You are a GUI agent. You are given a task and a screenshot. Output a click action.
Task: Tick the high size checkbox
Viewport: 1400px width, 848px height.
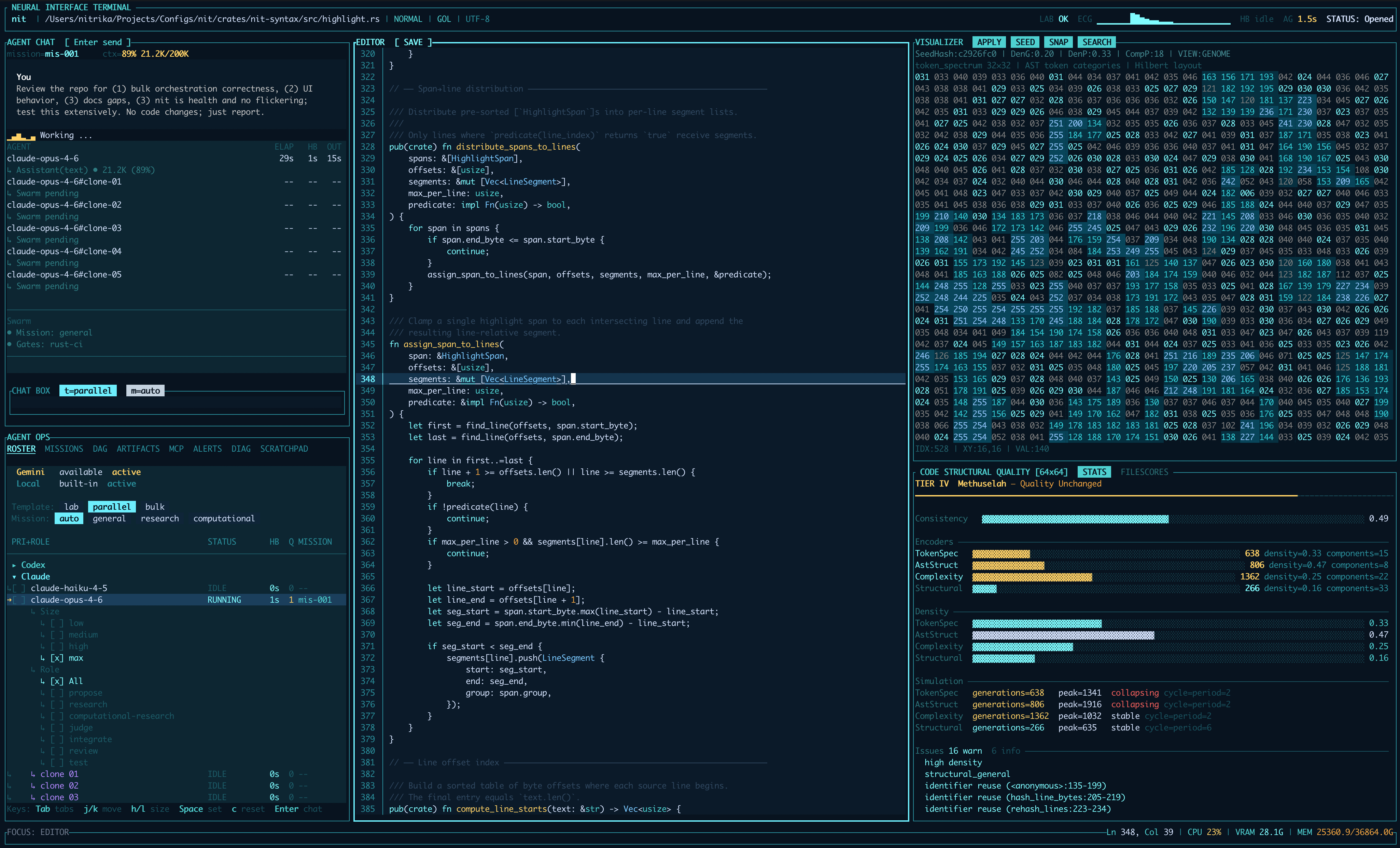pyautogui.click(x=57, y=646)
